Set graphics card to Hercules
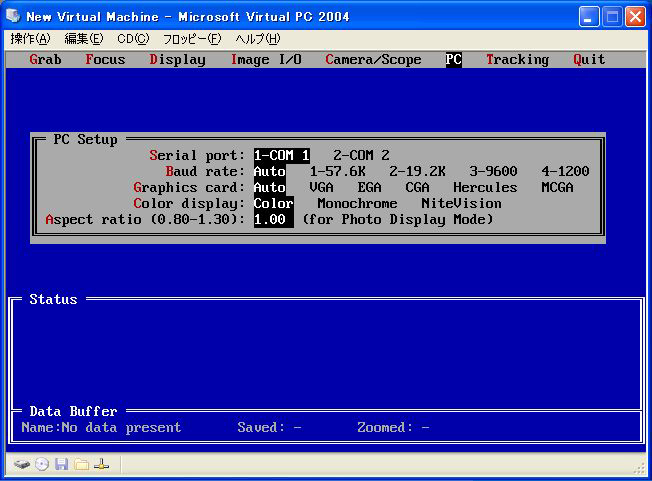 point(485,187)
